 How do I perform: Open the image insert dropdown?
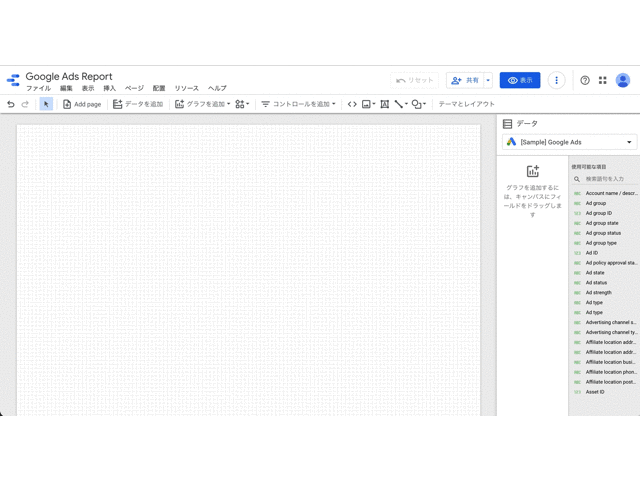(368, 104)
